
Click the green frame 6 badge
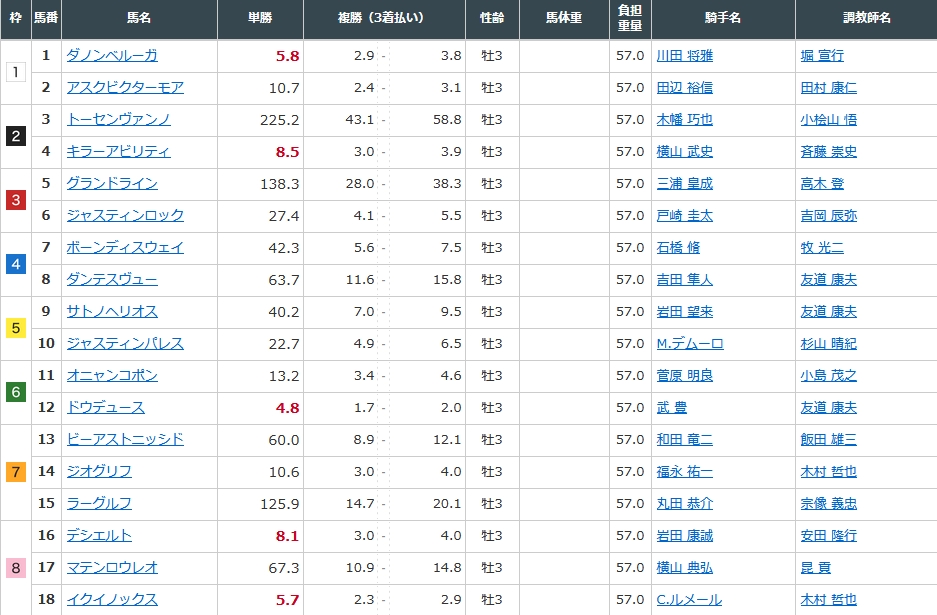15,392
